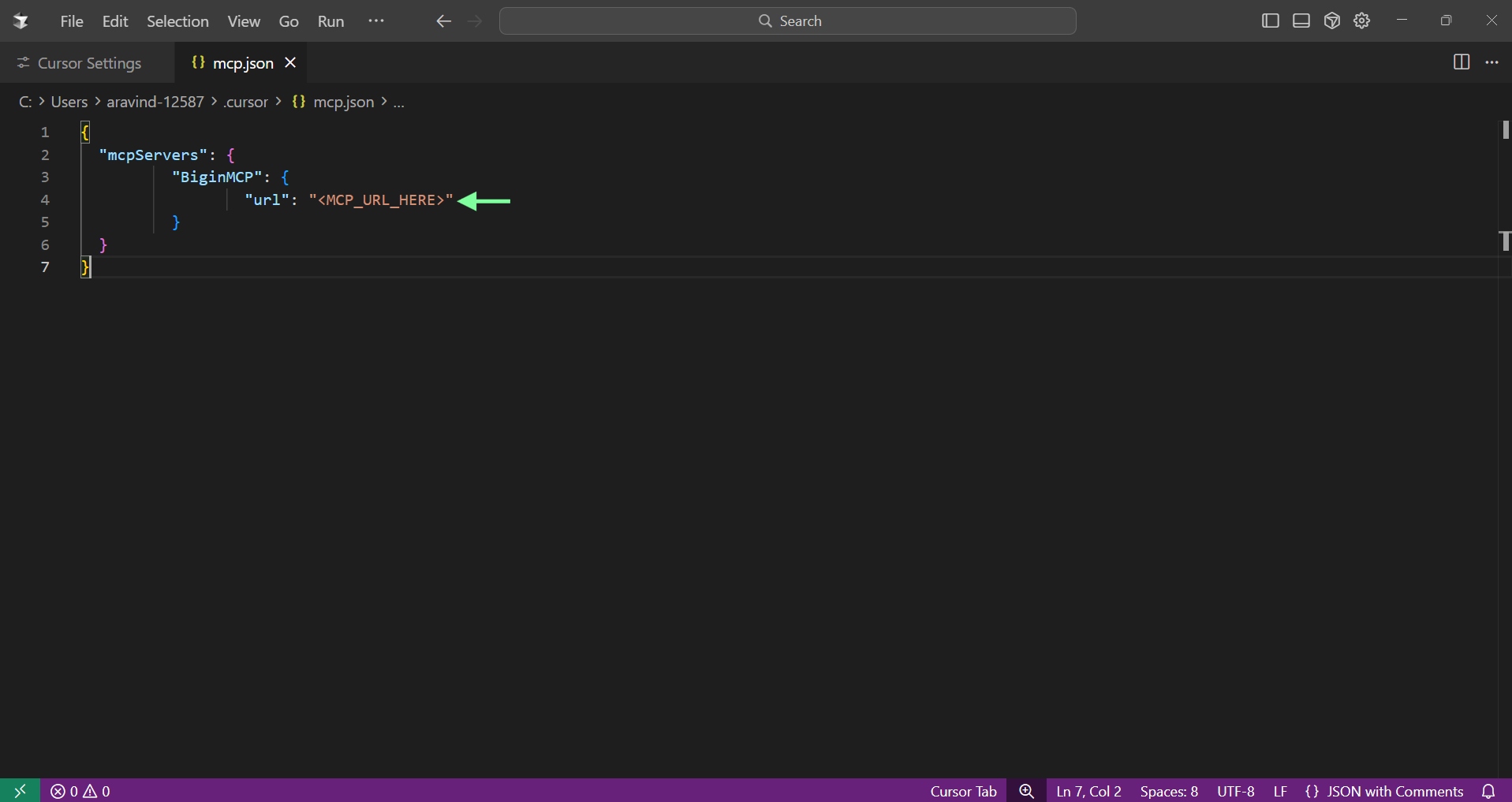Click the split editor right icon
Image resolution: width=1512 pixels, height=802 pixels.
(1461, 62)
